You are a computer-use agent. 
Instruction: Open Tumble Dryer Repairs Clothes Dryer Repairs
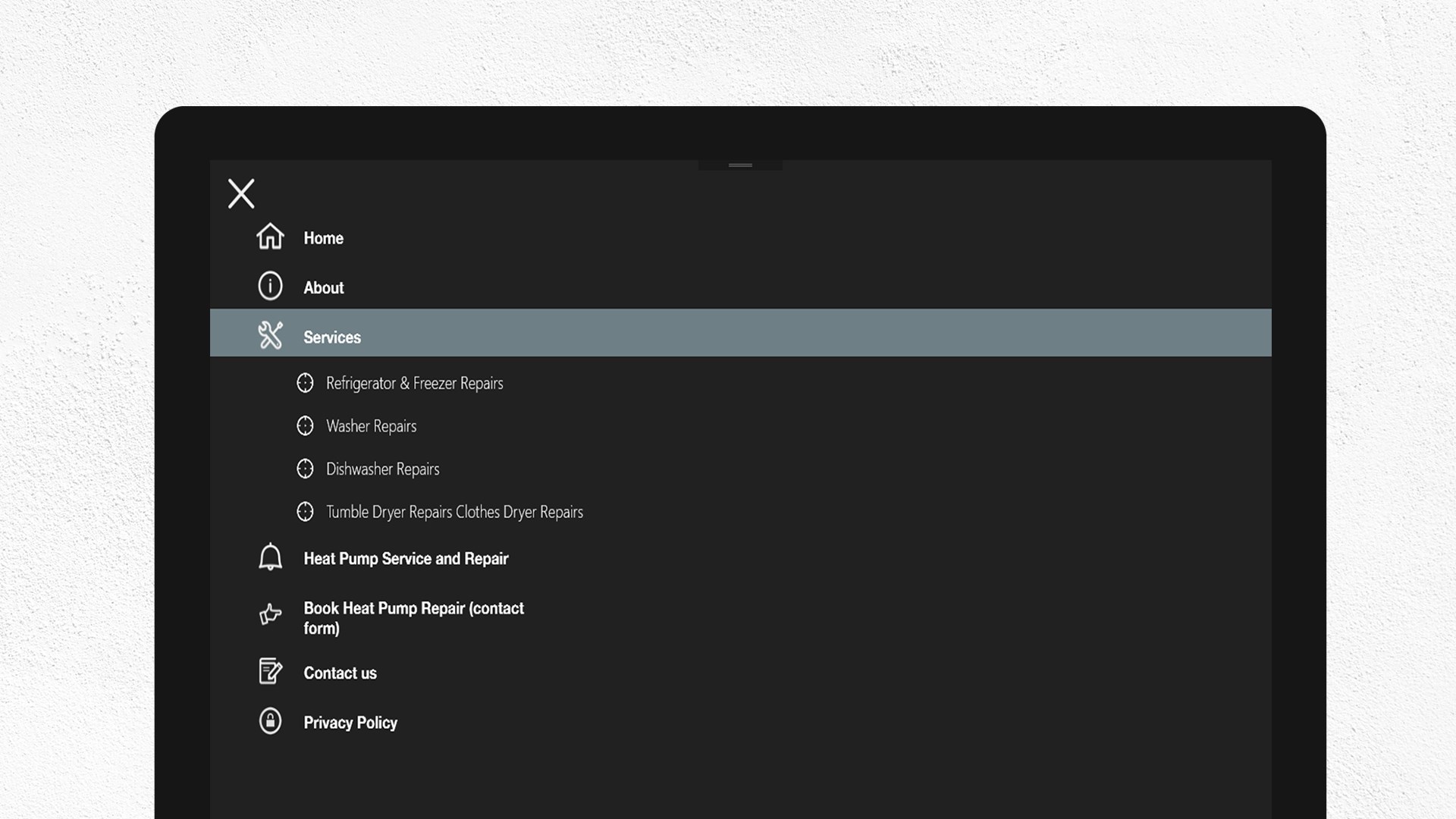click(x=454, y=513)
